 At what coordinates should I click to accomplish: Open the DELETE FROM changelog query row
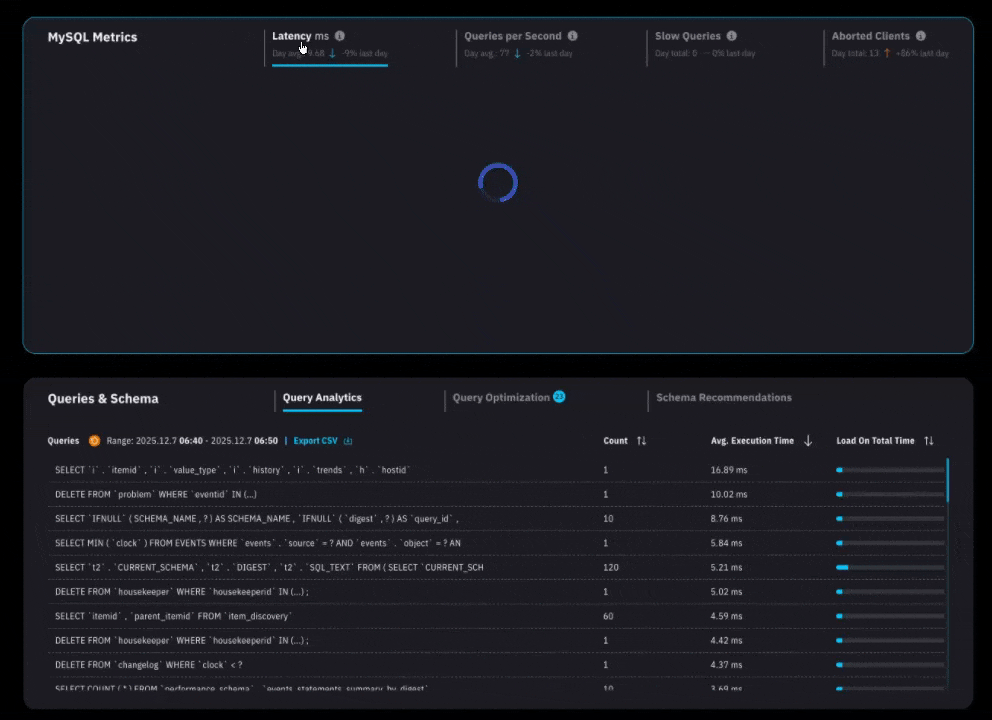pyautogui.click(x=497, y=665)
